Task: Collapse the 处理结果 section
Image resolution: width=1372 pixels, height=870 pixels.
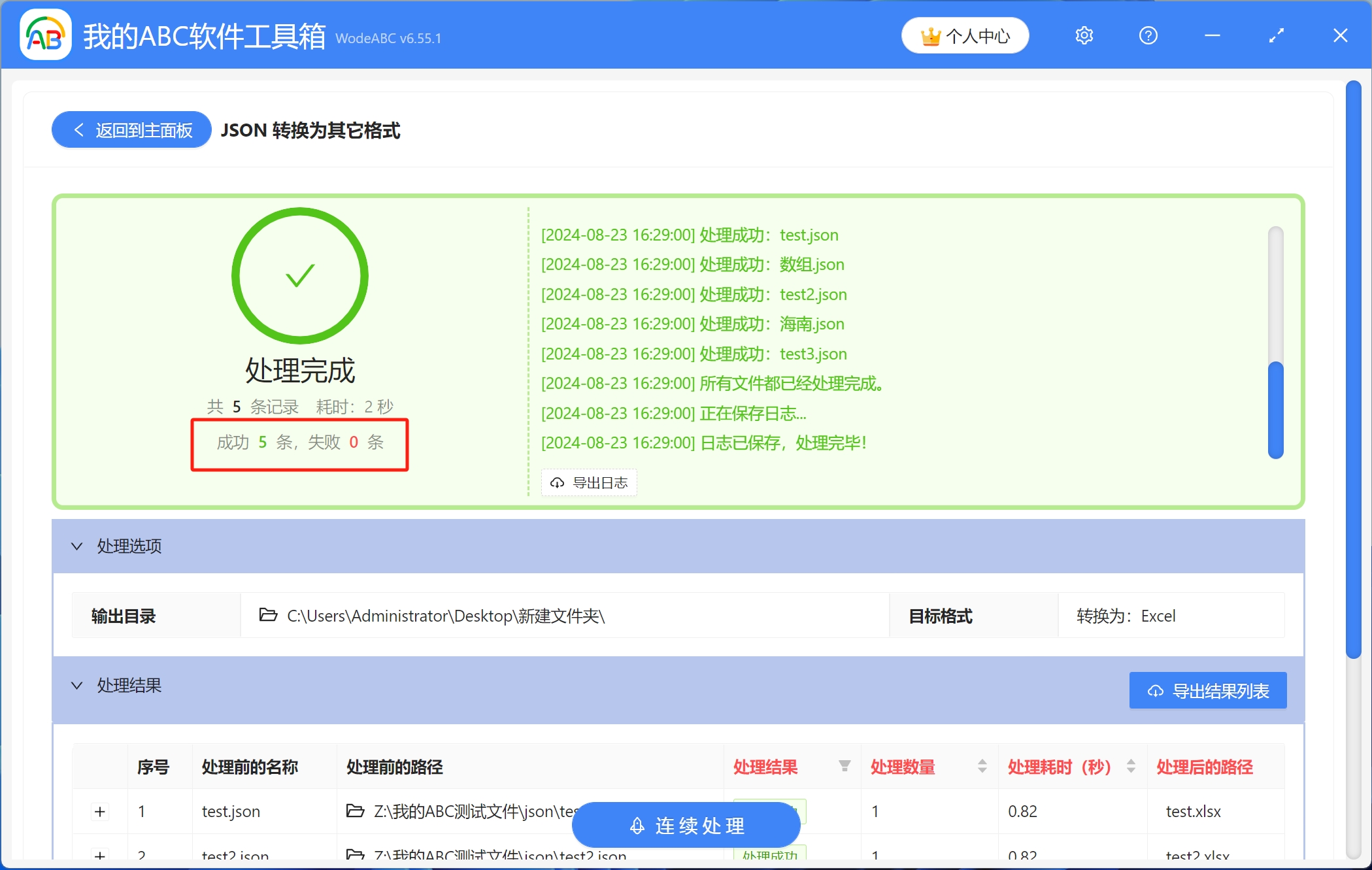Action: [76, 685]
